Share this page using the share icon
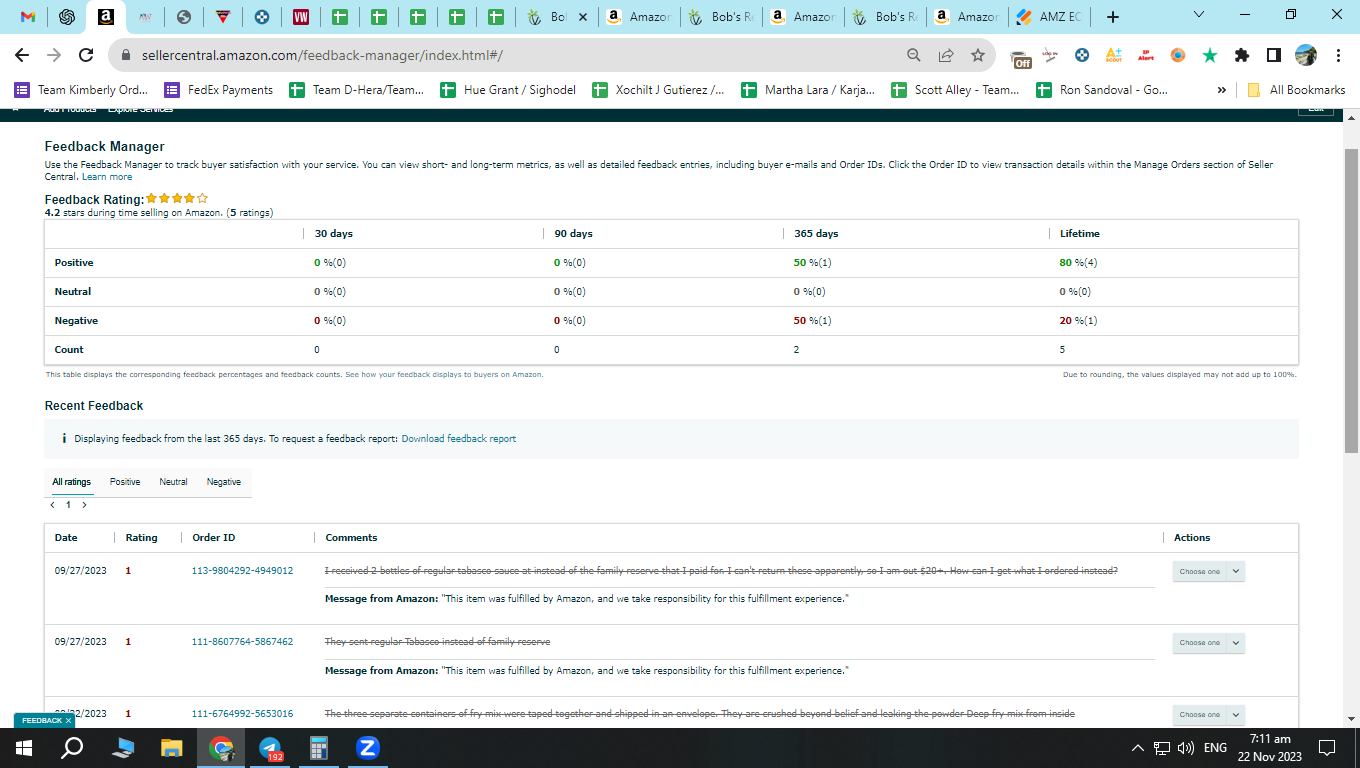This screenshot has width=1360, height=768. point(946,55)
